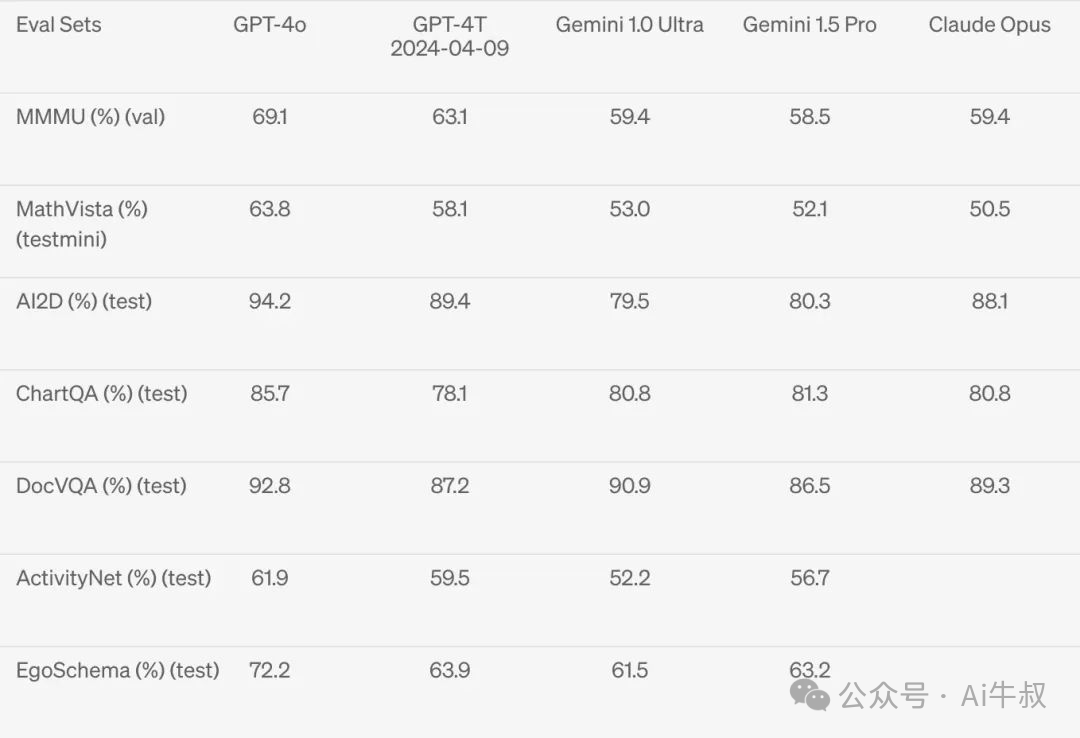Click the Gemini 1.5 Pro header
Screen dimensions: 1080x738
coord(809,25)
